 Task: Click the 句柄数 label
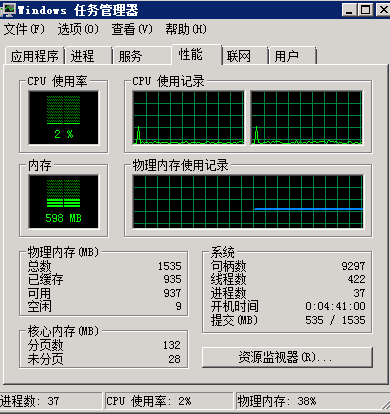pos(228,266)
